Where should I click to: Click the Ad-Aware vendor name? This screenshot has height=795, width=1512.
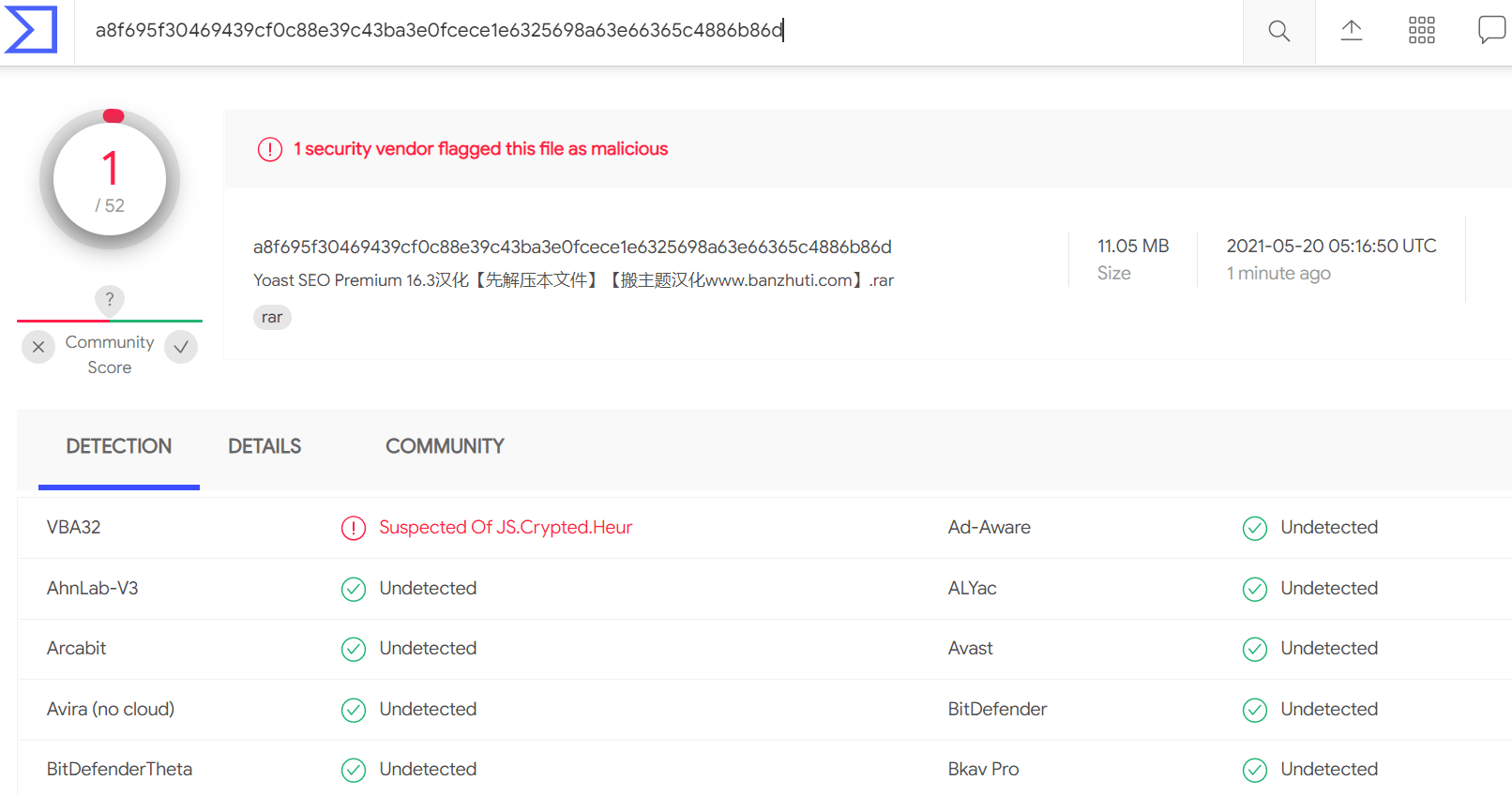[x=989, y=527]
